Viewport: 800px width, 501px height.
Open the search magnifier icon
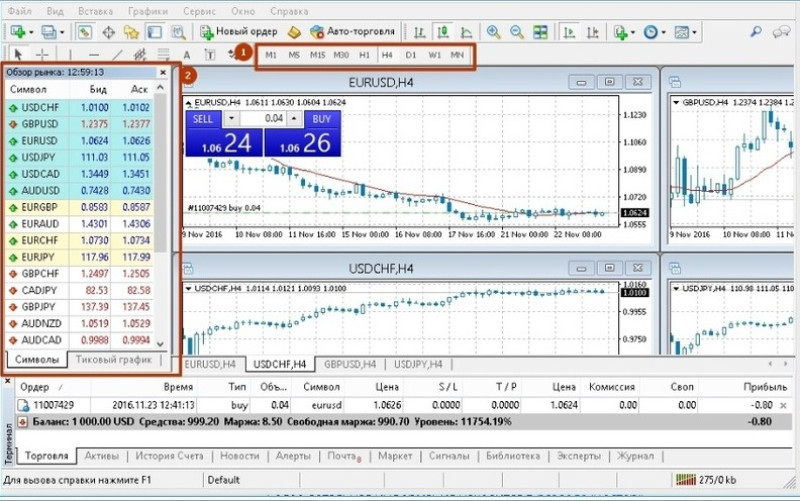point(756,32)
